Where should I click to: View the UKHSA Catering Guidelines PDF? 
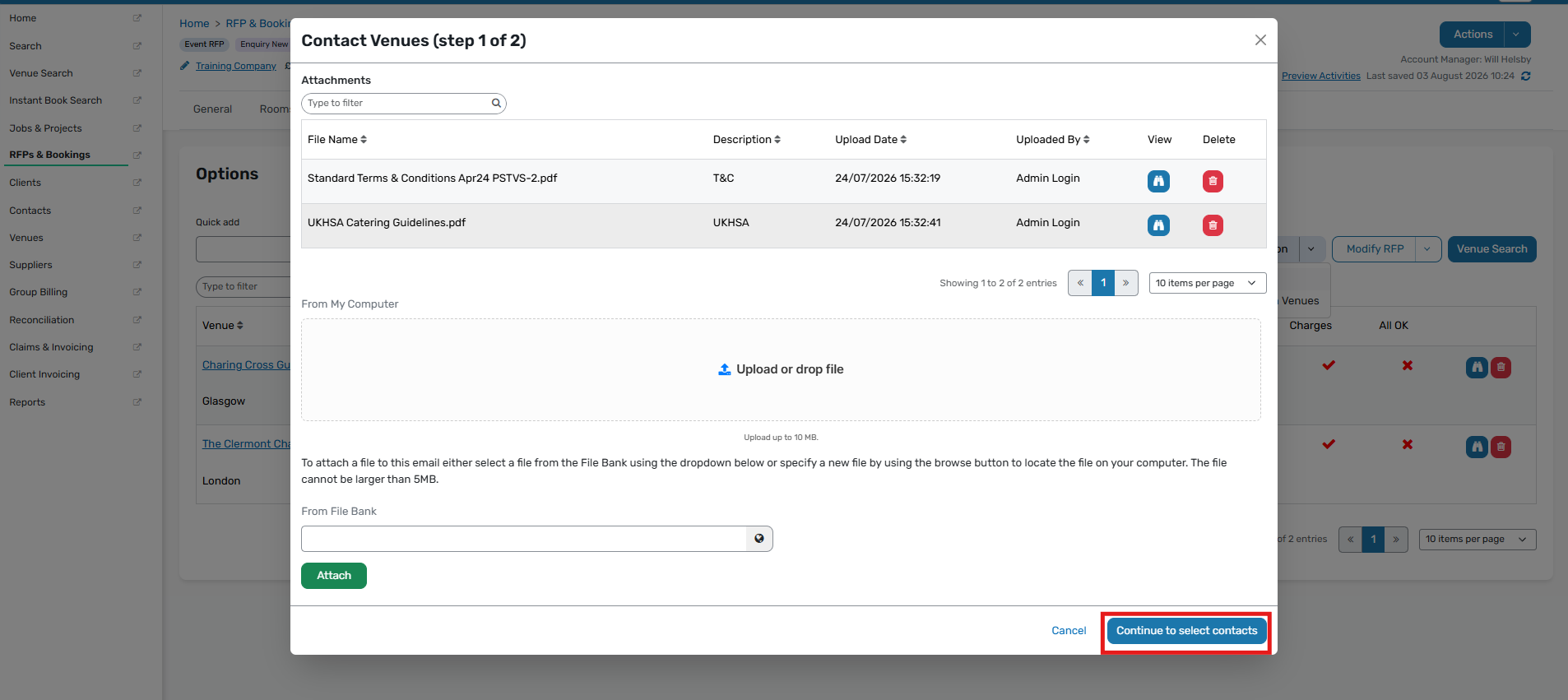tap(1158, 225)
